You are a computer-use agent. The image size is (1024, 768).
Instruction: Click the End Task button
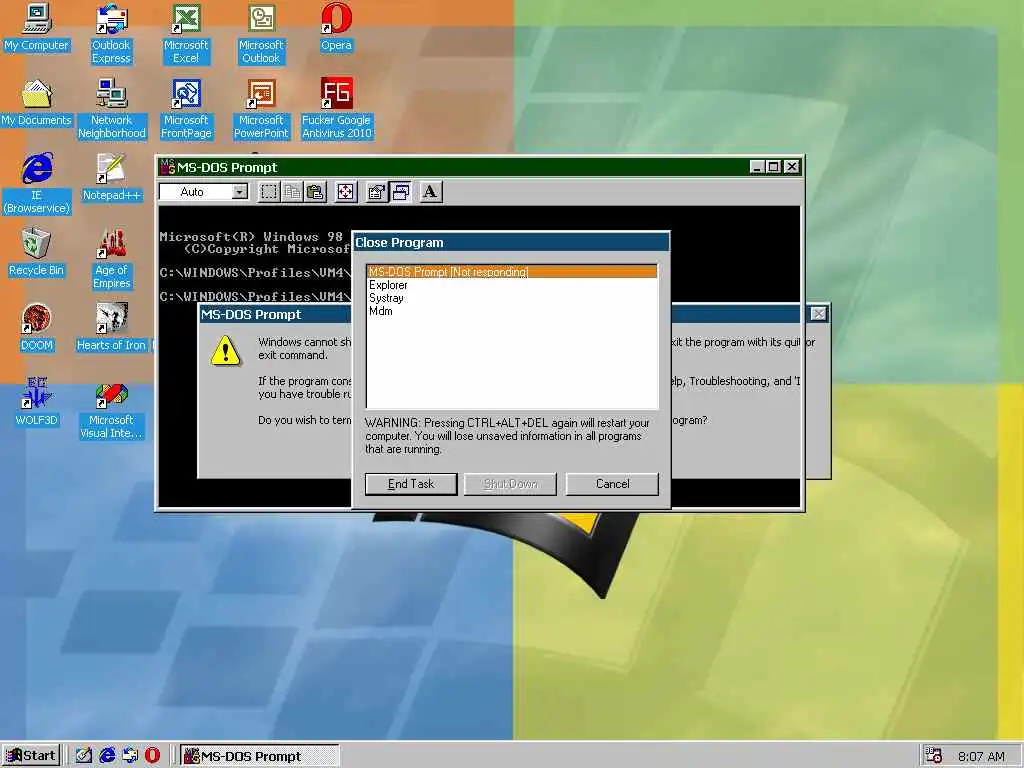[x=411, y=484]
